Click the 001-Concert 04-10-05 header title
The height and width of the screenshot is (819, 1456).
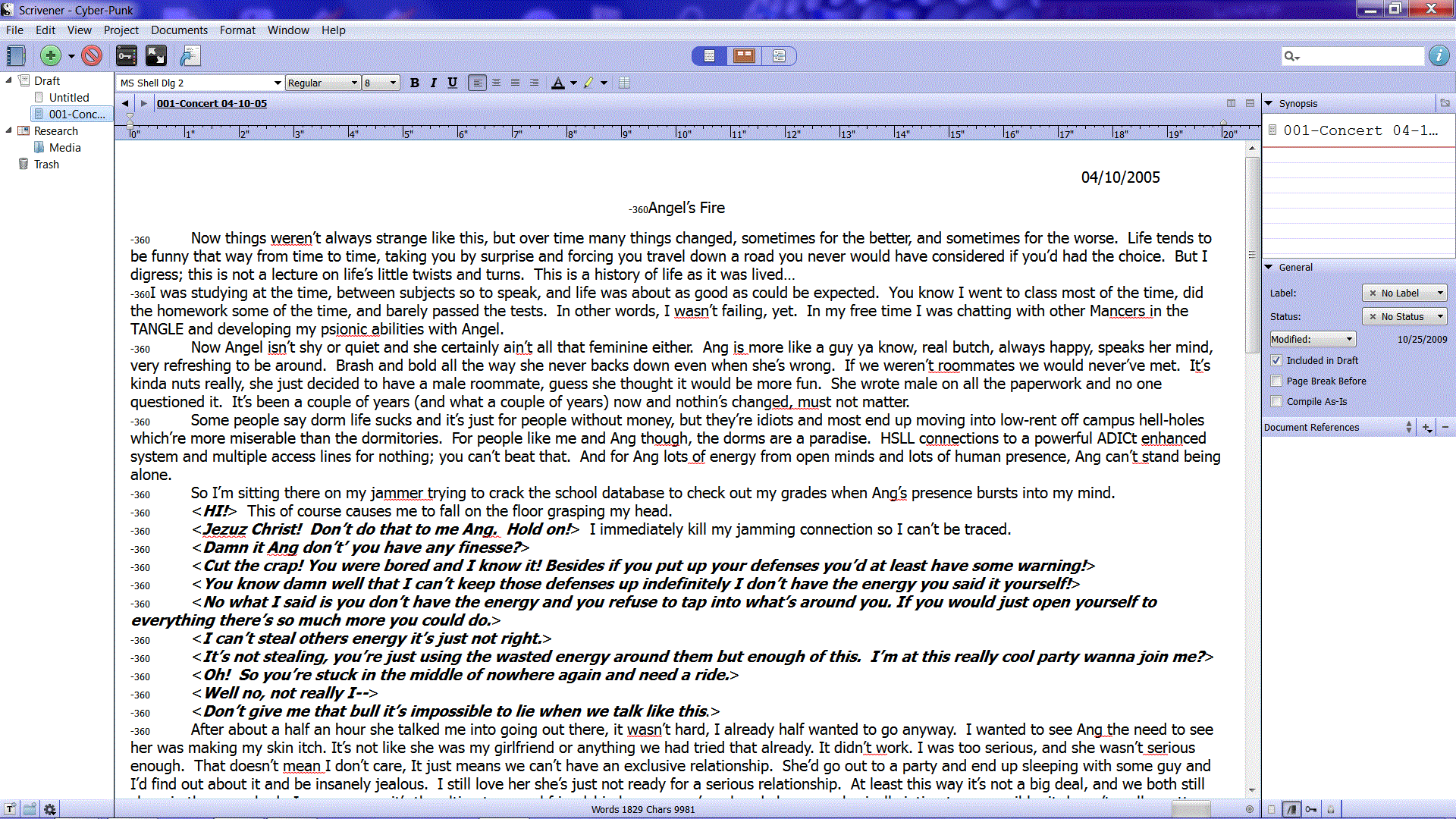[x=212, y=103]
